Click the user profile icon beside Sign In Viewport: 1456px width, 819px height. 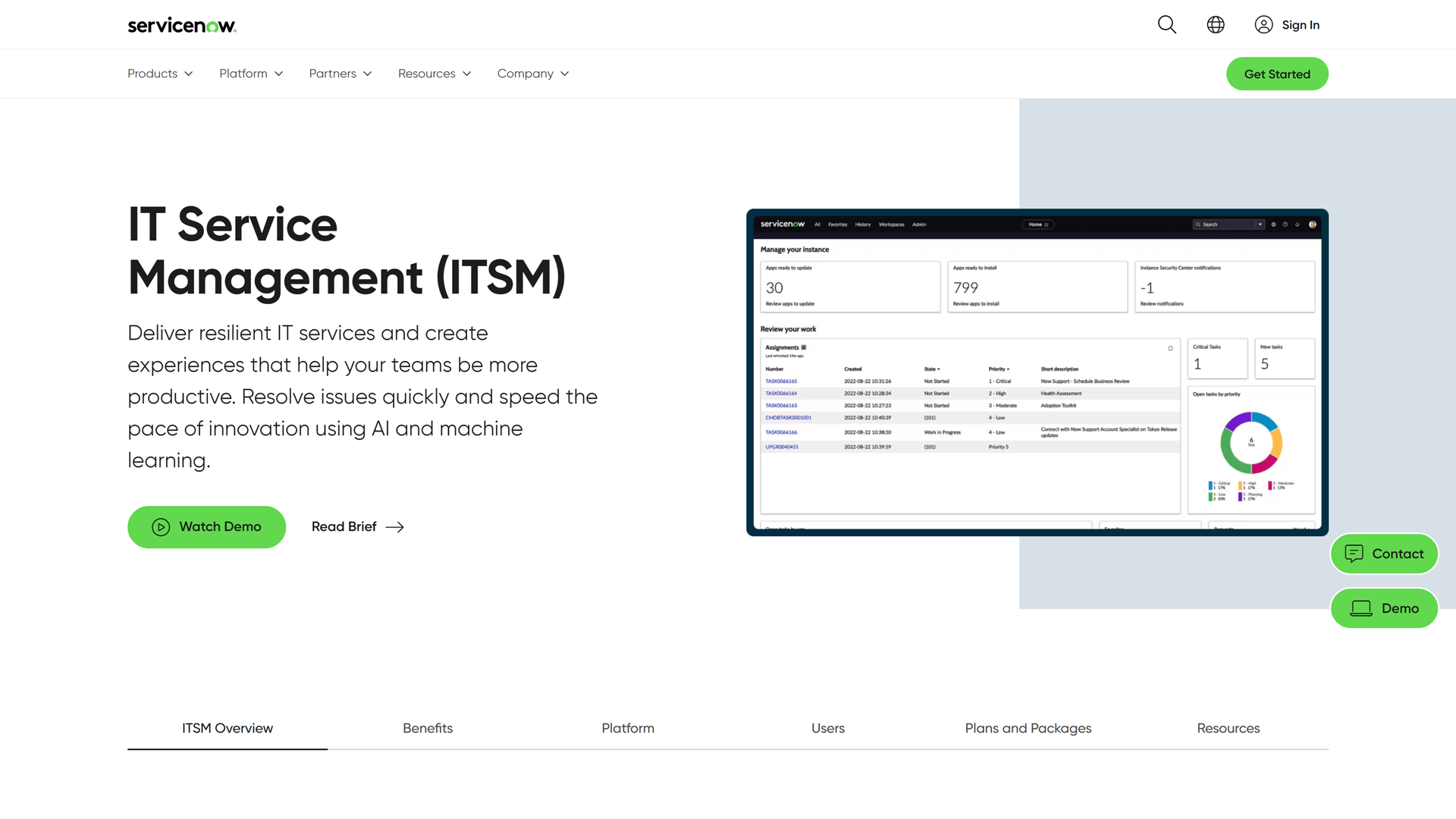pyautogui.click(x=1263, y=24)
